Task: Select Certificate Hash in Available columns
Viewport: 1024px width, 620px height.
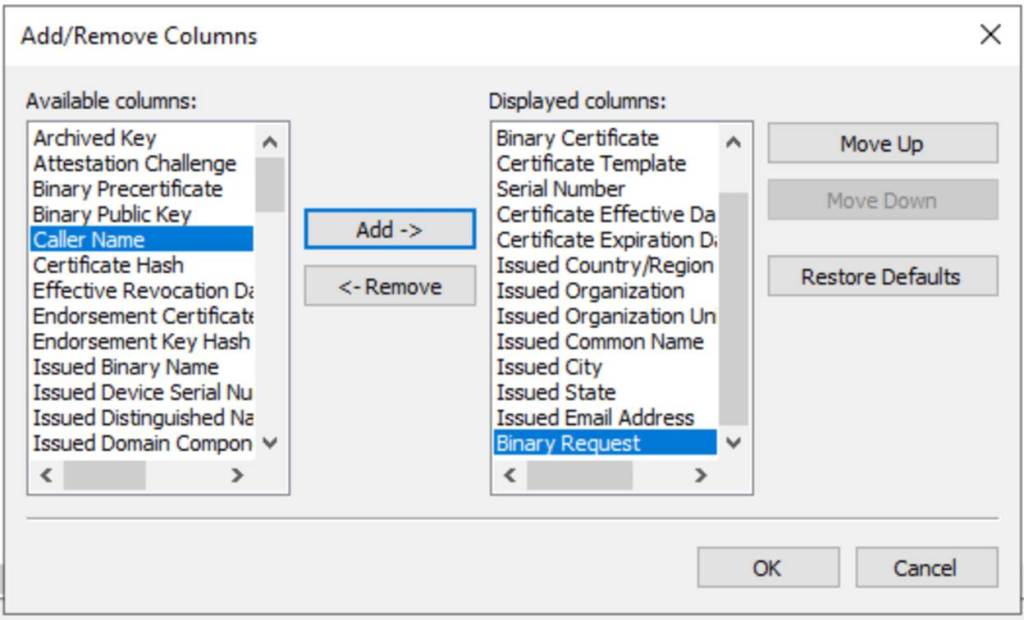Action: pyautogui.click(x=108, y=265)
